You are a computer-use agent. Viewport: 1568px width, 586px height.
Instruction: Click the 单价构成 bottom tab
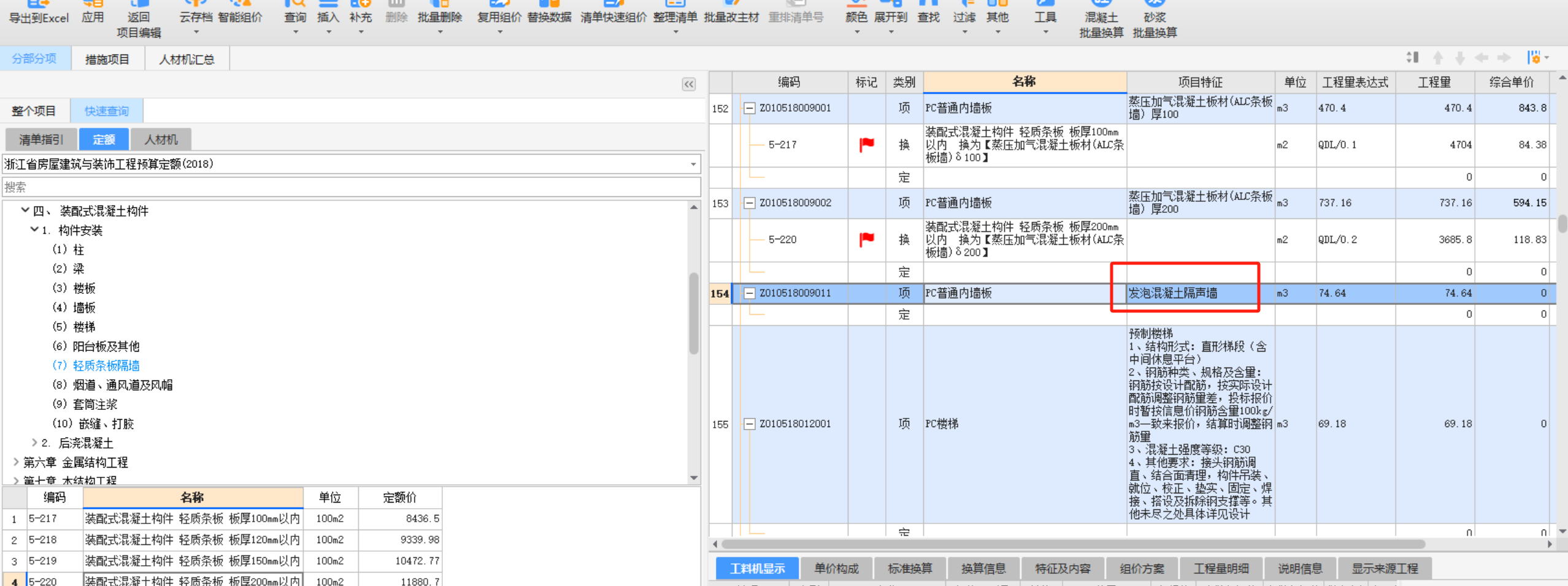[836, 569]
